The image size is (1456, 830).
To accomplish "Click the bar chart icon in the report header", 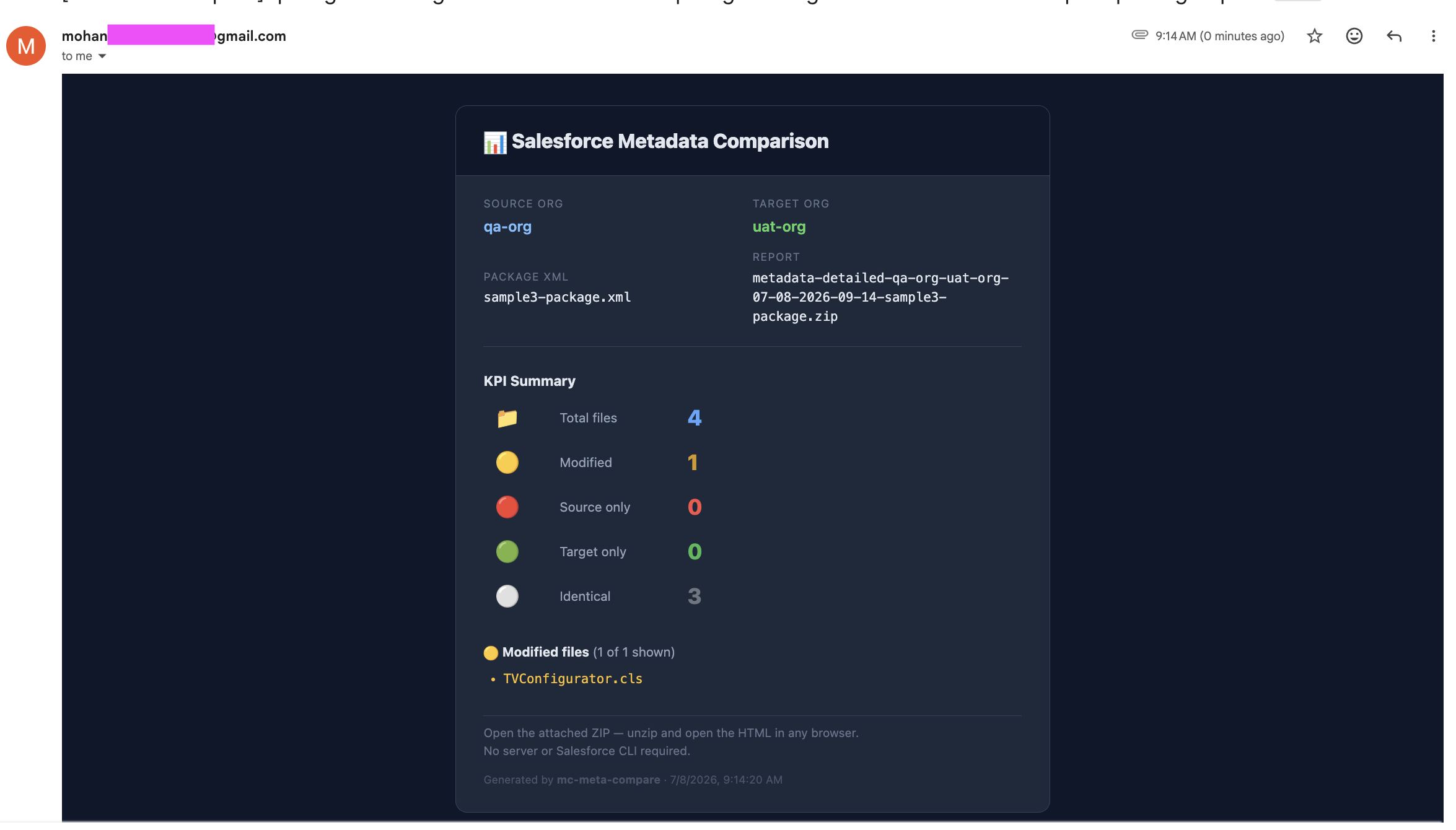I will [495, 142].
